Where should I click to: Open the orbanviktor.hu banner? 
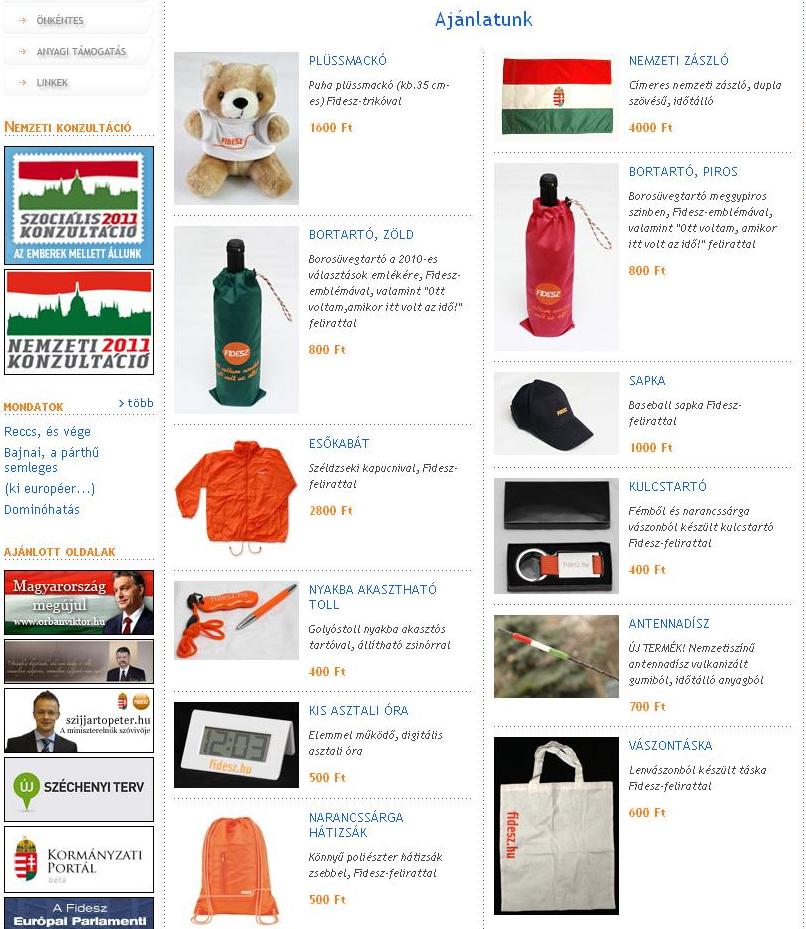click(79, 602)
